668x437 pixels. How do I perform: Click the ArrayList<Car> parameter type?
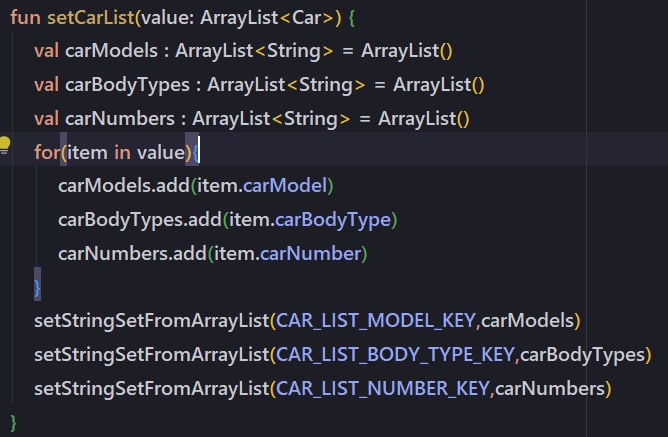click(267, 18)
